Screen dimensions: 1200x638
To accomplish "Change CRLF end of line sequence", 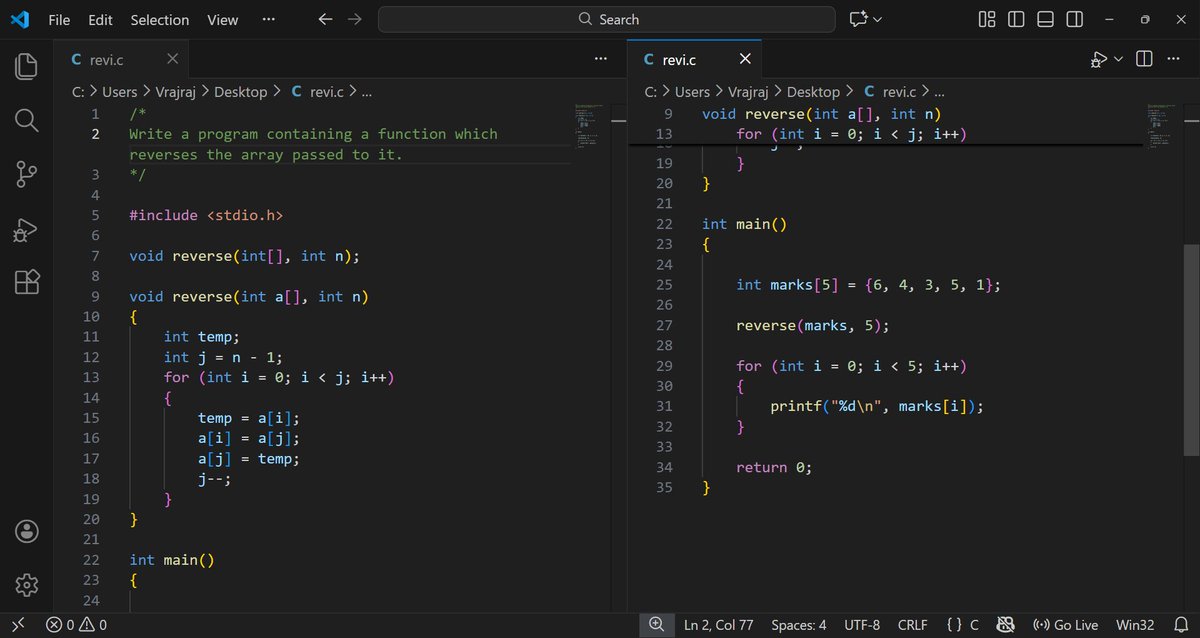I will [x=912, y=625].
